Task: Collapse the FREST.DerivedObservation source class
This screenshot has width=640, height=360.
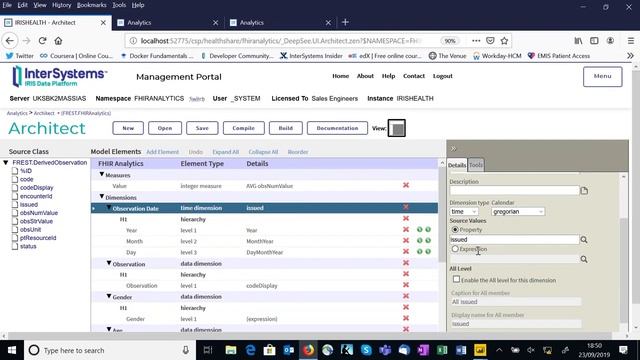Action: click(6, 162)
